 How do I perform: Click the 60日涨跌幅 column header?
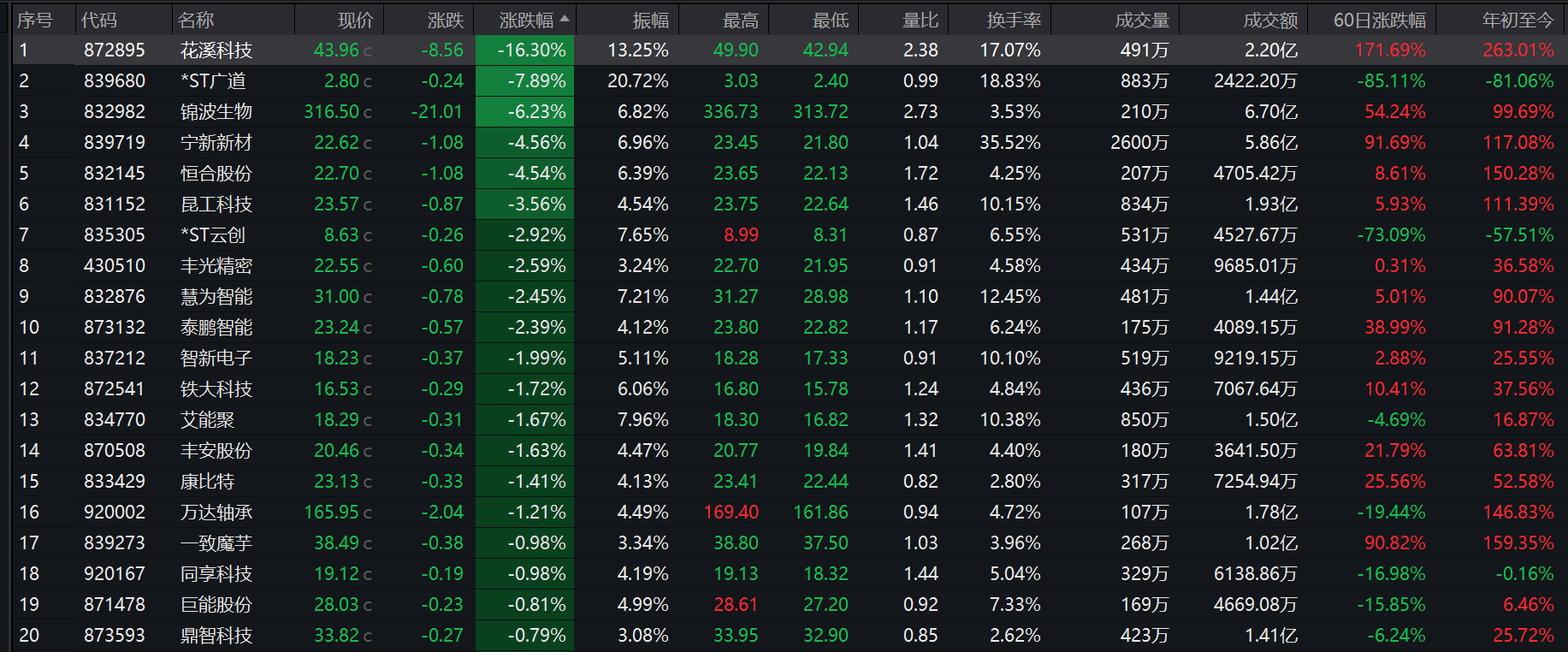tap(1379, 20)
